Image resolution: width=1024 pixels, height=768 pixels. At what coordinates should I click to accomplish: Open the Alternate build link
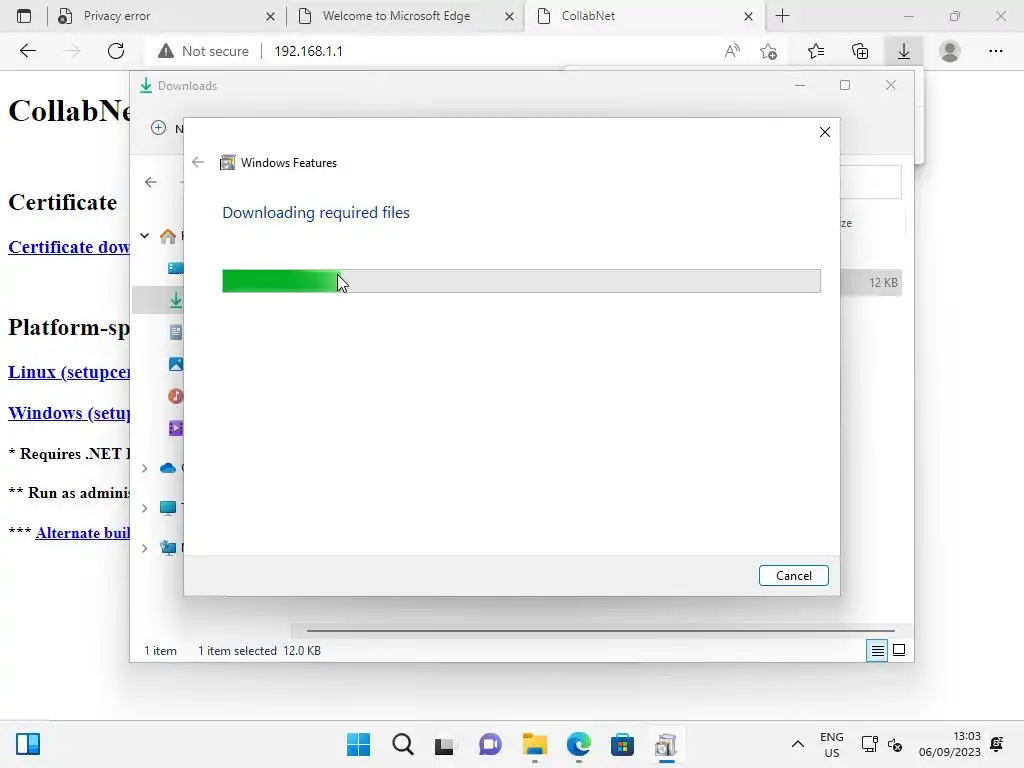pyautogui.click(x=82, y=532)
